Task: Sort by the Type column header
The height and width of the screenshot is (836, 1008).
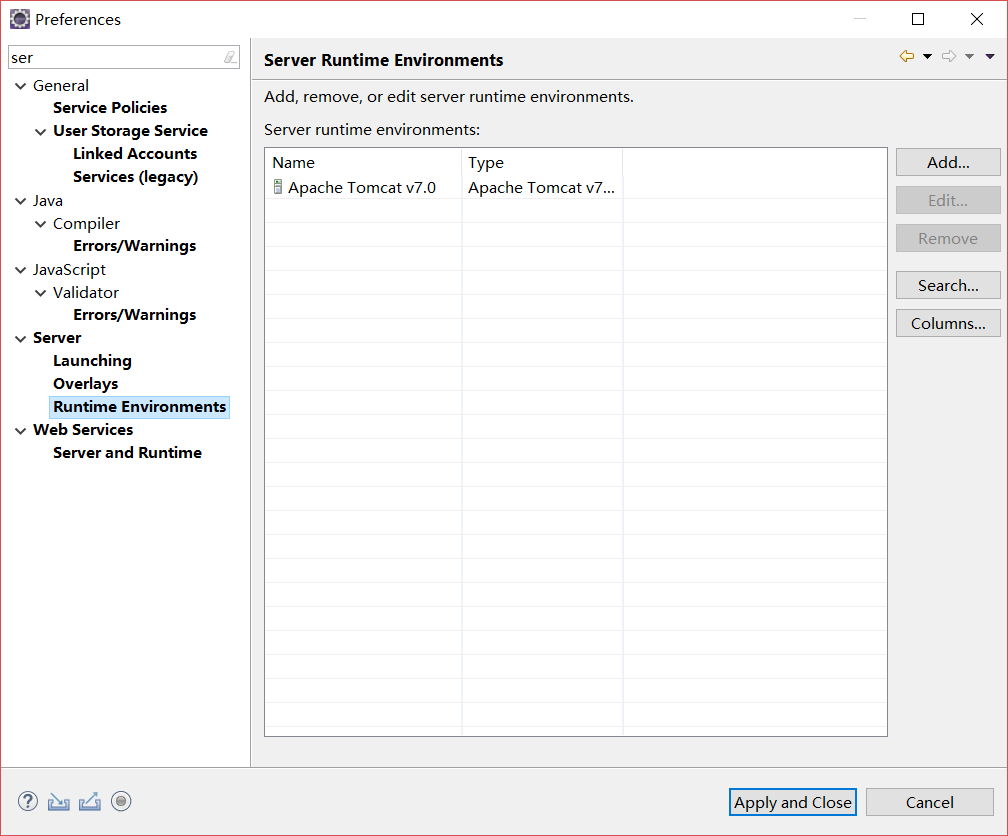Action: tap(542, 163)
